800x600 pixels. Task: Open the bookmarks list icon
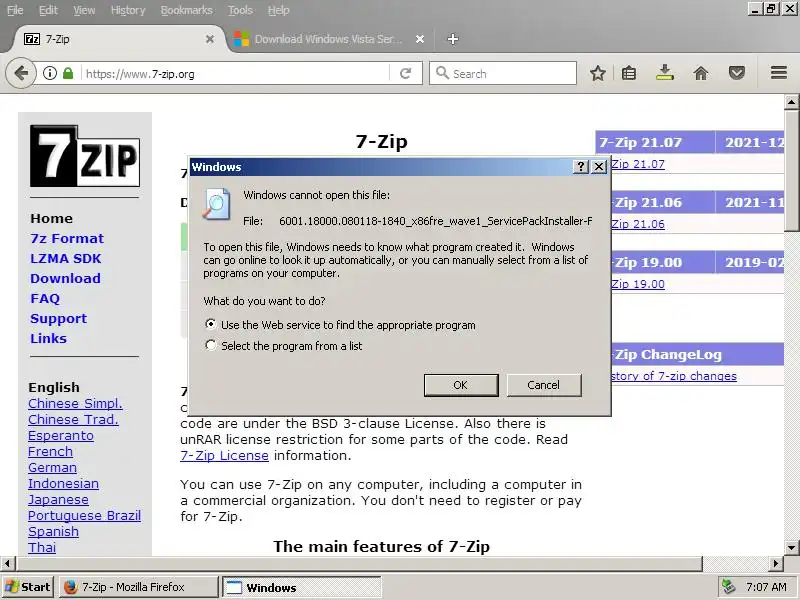[x=629, y=73]
